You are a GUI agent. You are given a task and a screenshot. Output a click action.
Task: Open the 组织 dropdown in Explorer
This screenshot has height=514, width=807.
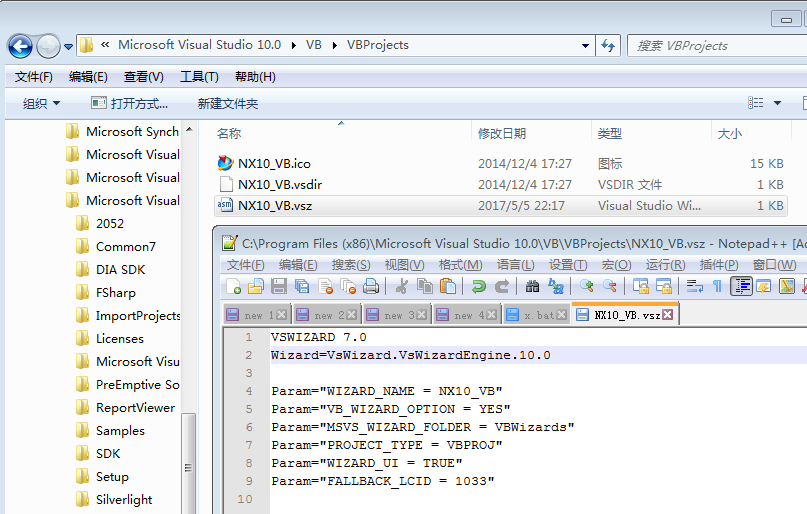click(x=42, y=103)
